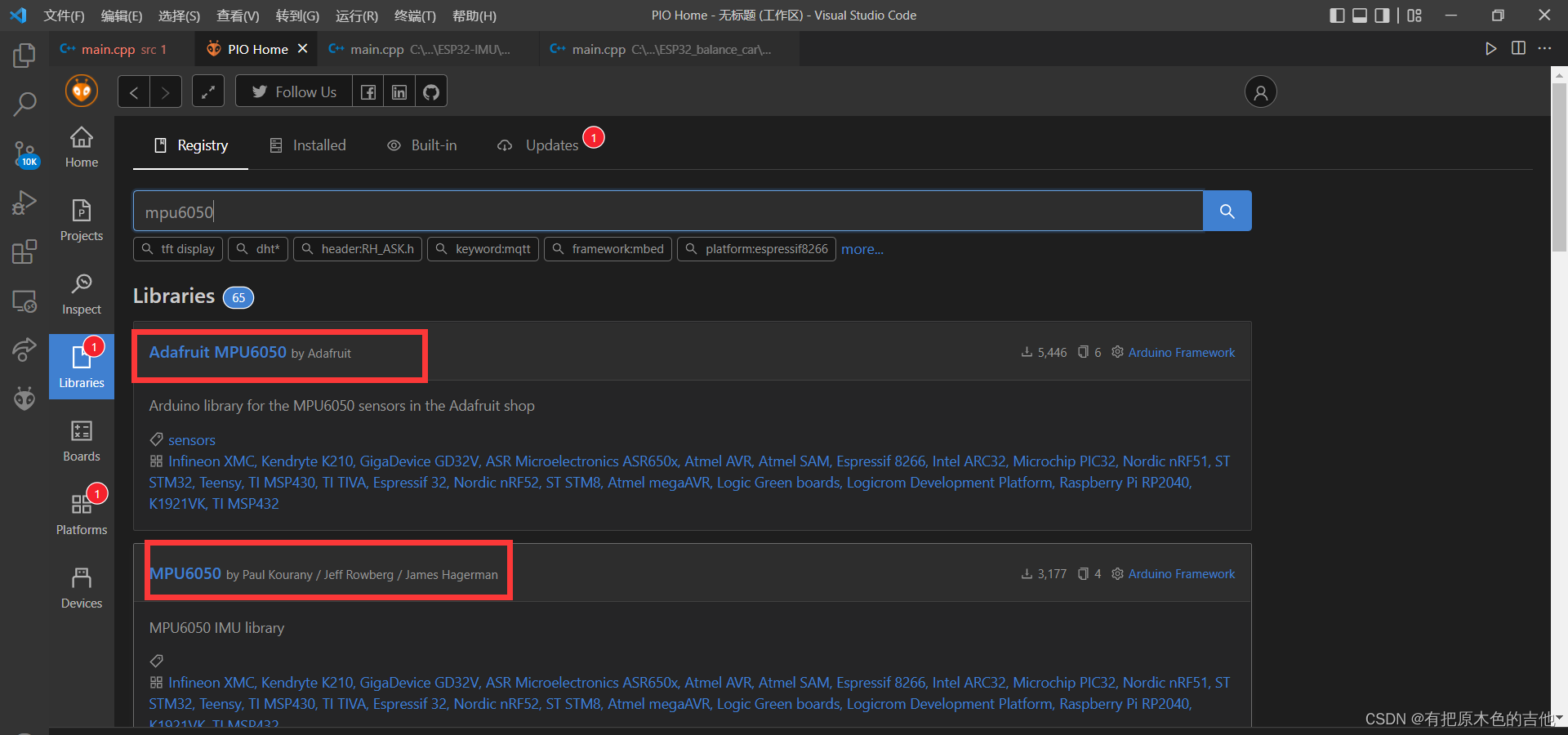Open Remote Explorer in activity bar
The height and width of the screenshot is (735, 1568).
click(24, 301)
